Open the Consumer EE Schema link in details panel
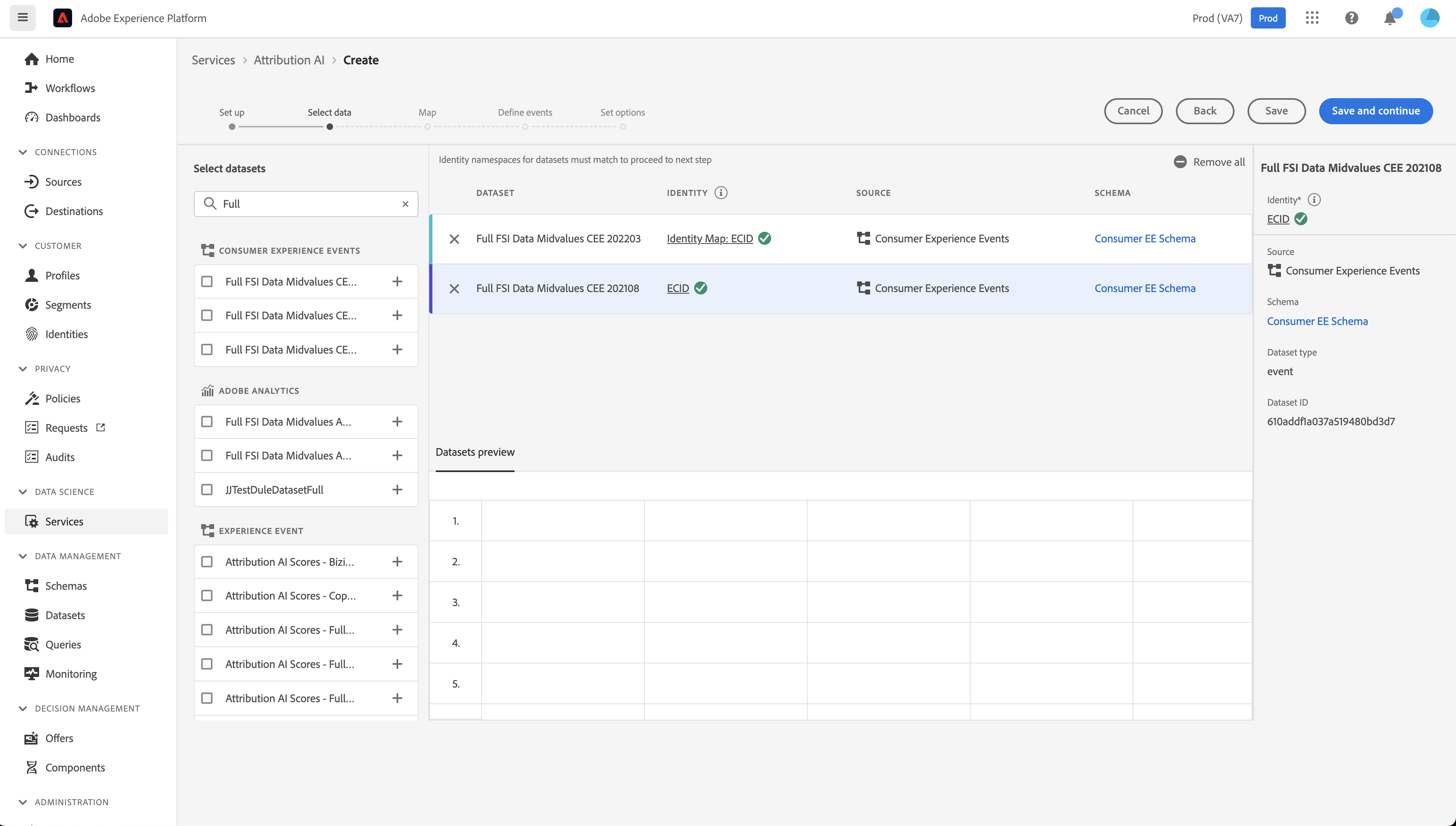This screenshot has height=826, width=1456. (1317, 321)
